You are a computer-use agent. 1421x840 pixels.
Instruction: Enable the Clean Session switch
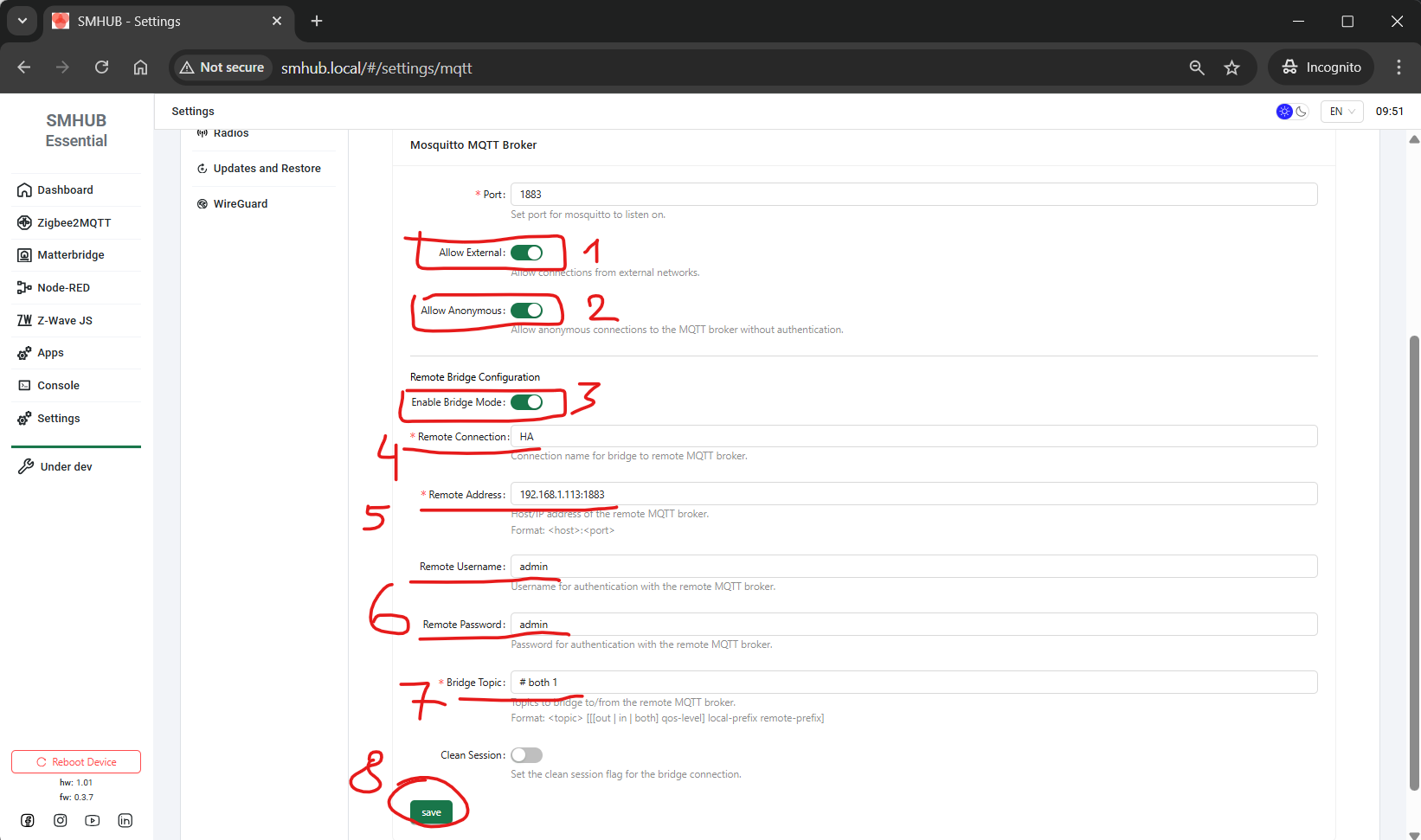(x=526, y=755)
